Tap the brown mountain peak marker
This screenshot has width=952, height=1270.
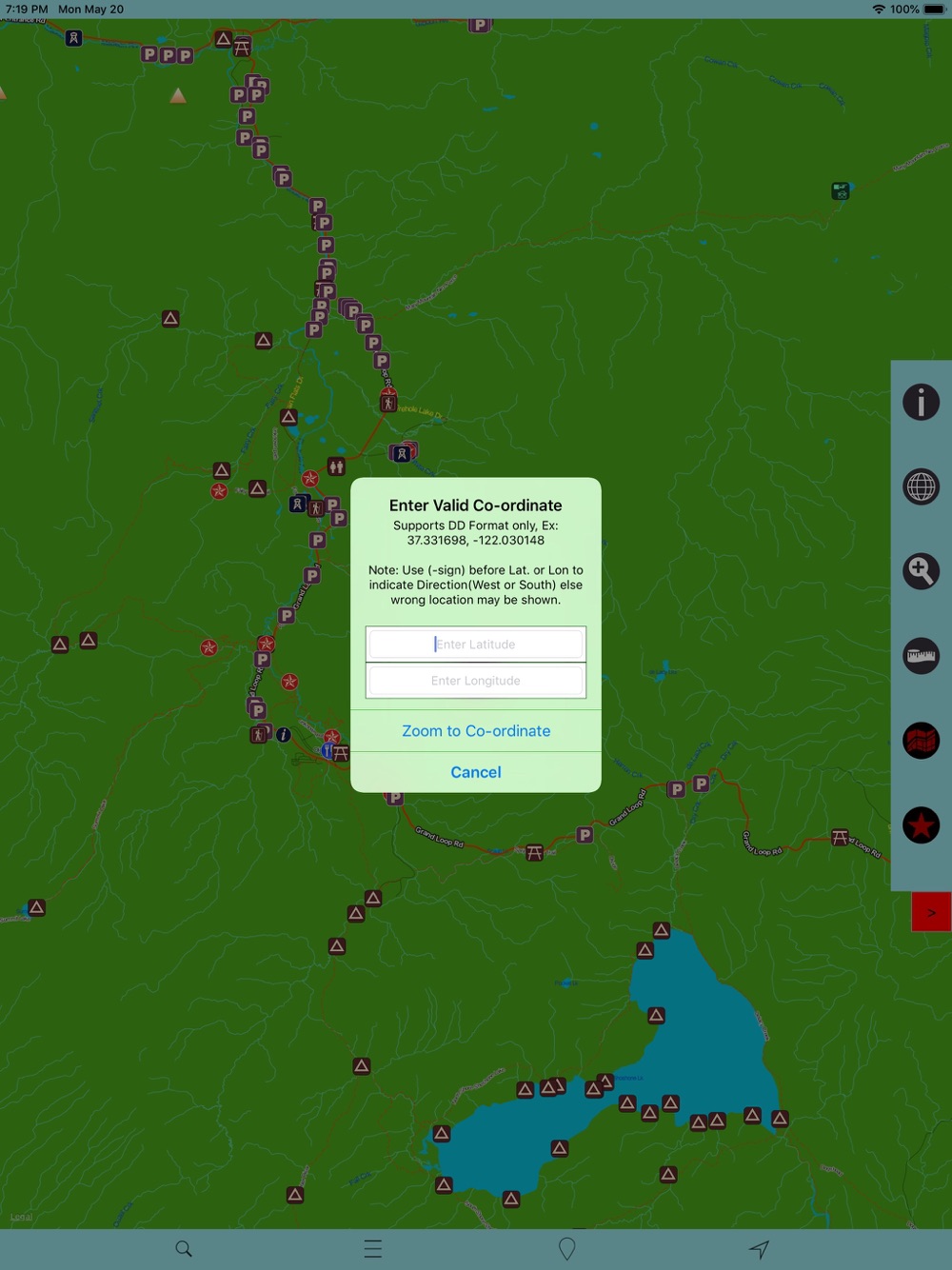[178, 96]
